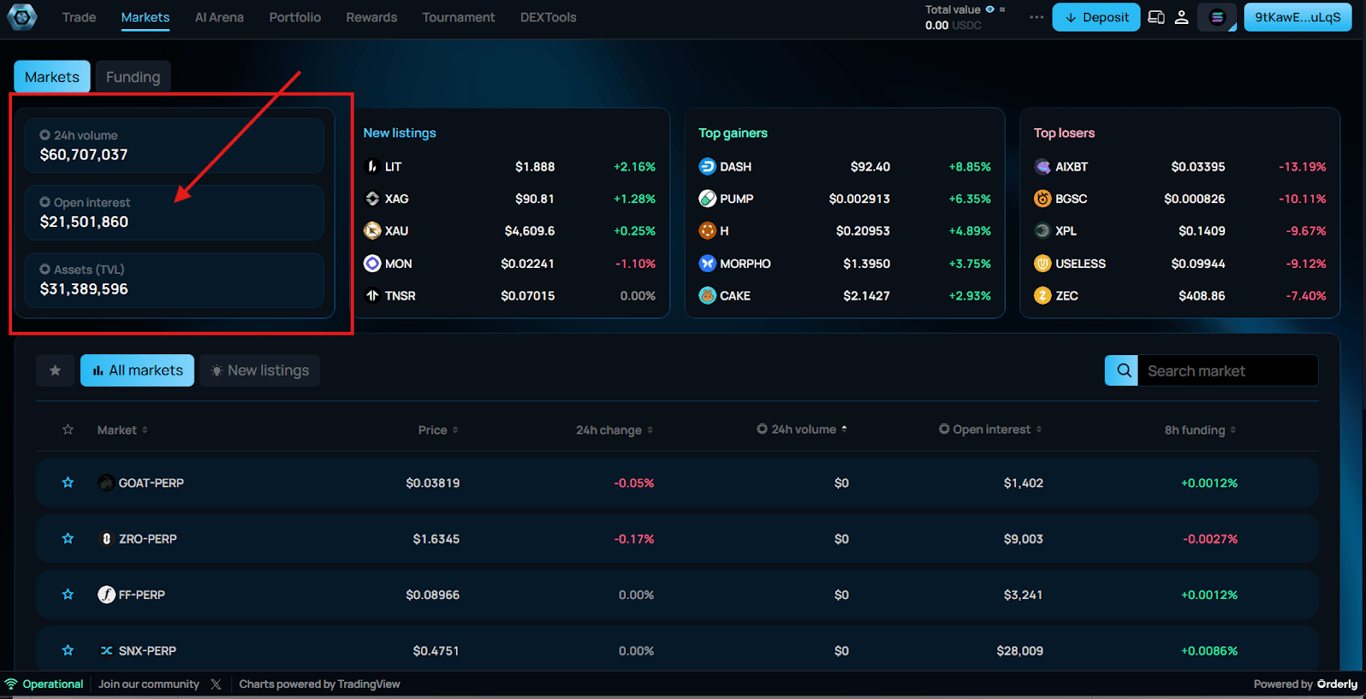Click the ZRO-PERP coin icon
Screen dimensions: 1366x699
click(x=106, y=539)
